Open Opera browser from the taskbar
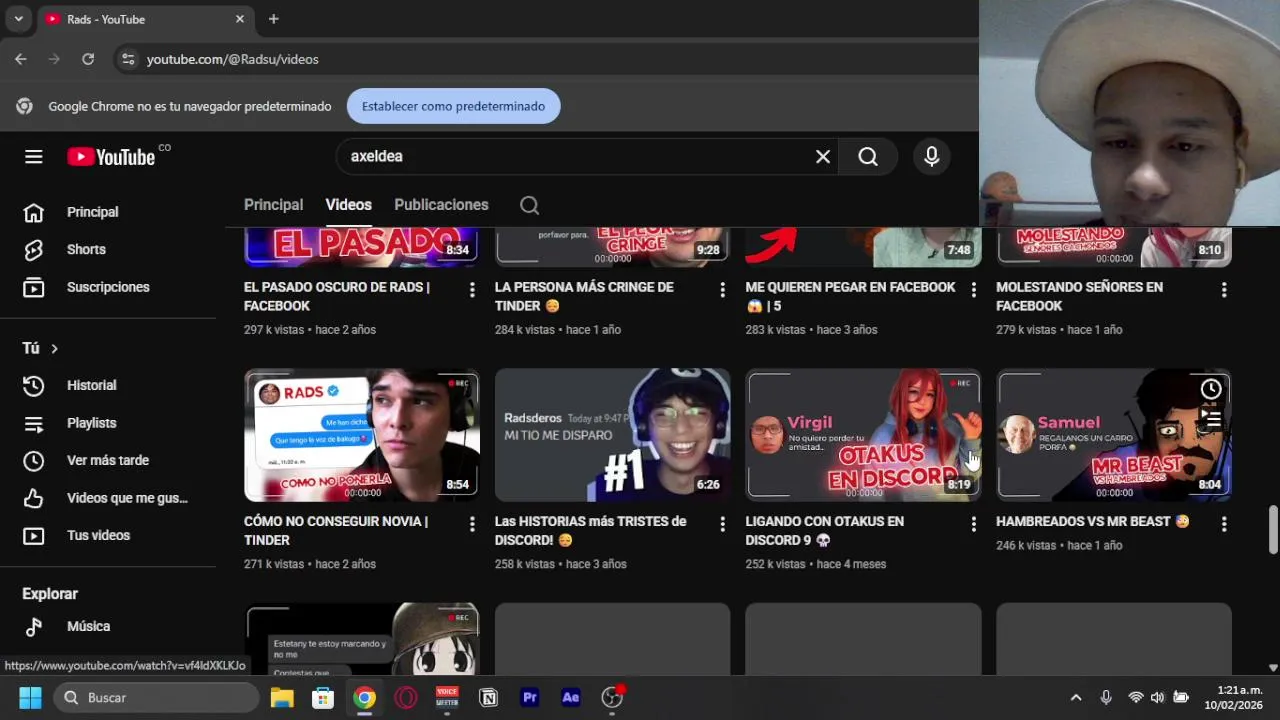This screenshot has width=1280, height=720. pos(406,698)
